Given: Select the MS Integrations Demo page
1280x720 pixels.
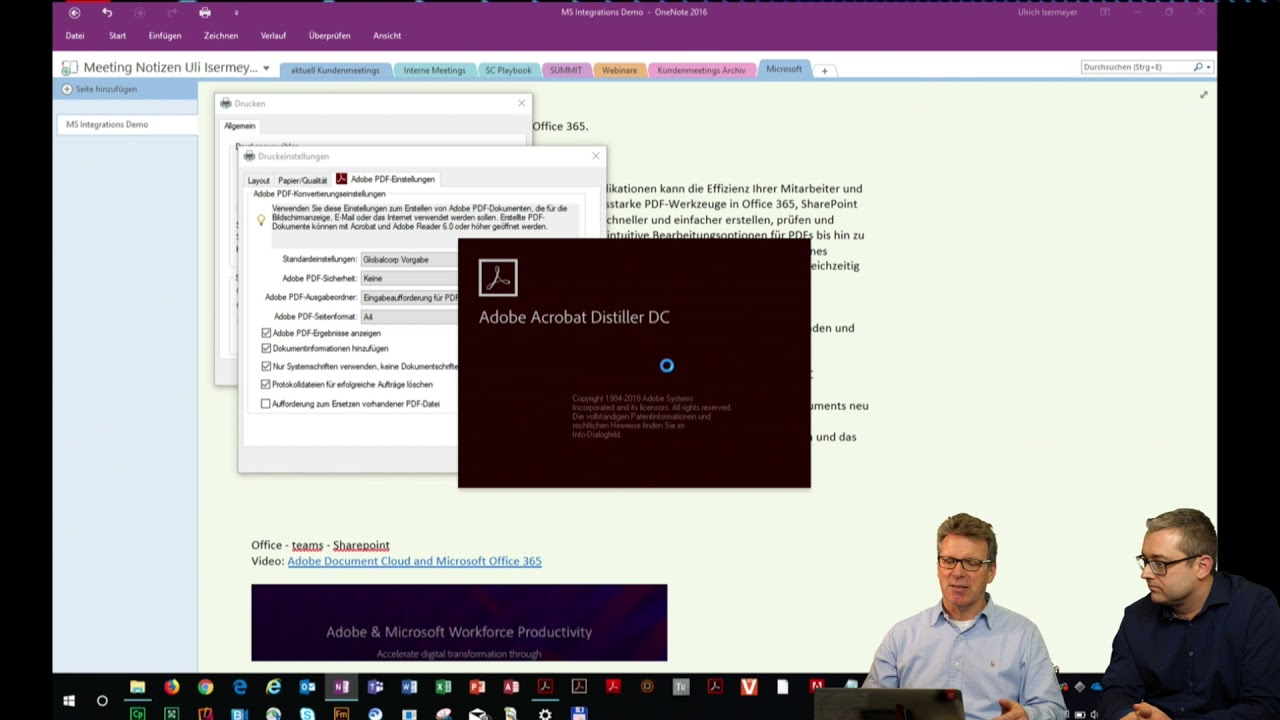Looking at the screenshot, I should [x=126, y=125].
